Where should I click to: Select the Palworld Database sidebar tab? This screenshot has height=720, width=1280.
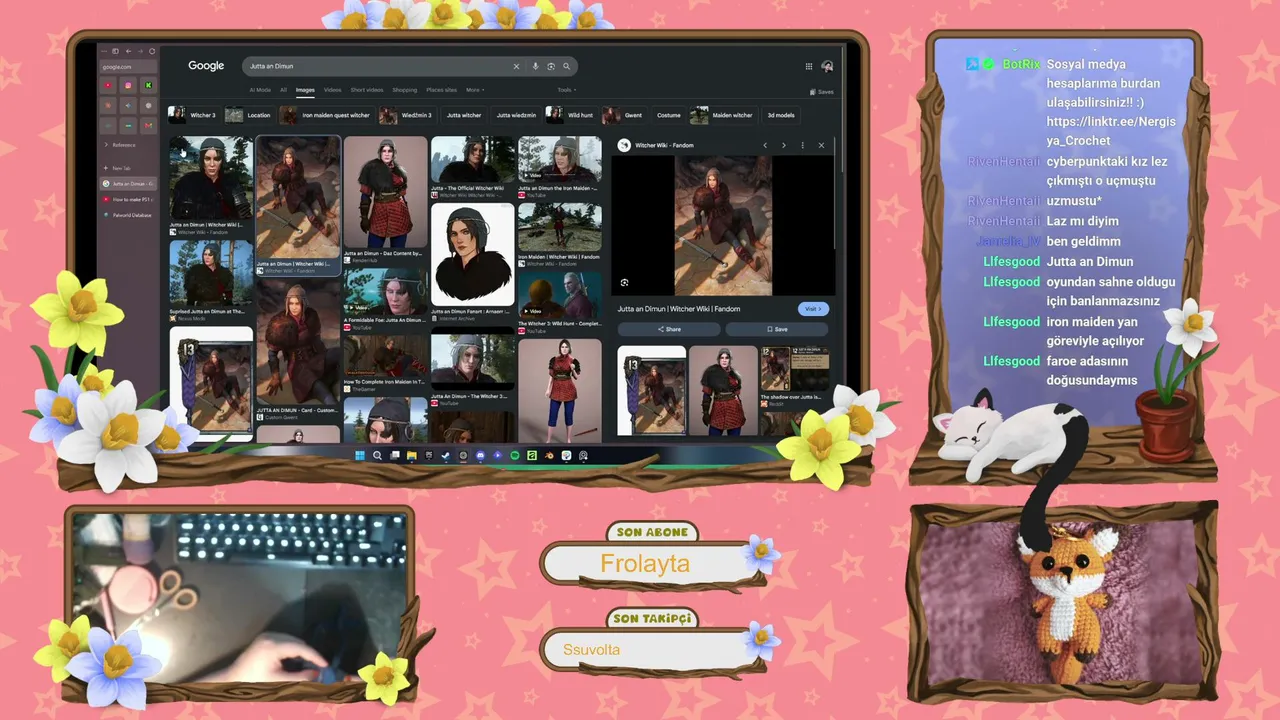tap(128, 215)
